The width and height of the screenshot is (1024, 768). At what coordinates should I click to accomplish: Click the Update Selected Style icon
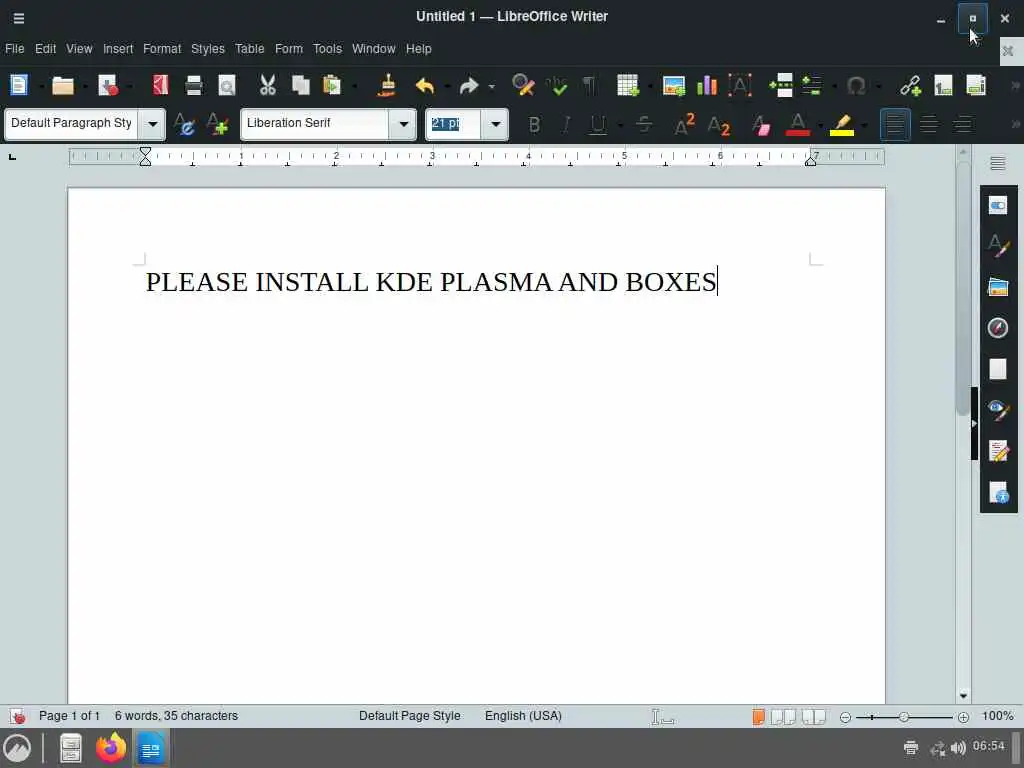click(x=184, y=124)
